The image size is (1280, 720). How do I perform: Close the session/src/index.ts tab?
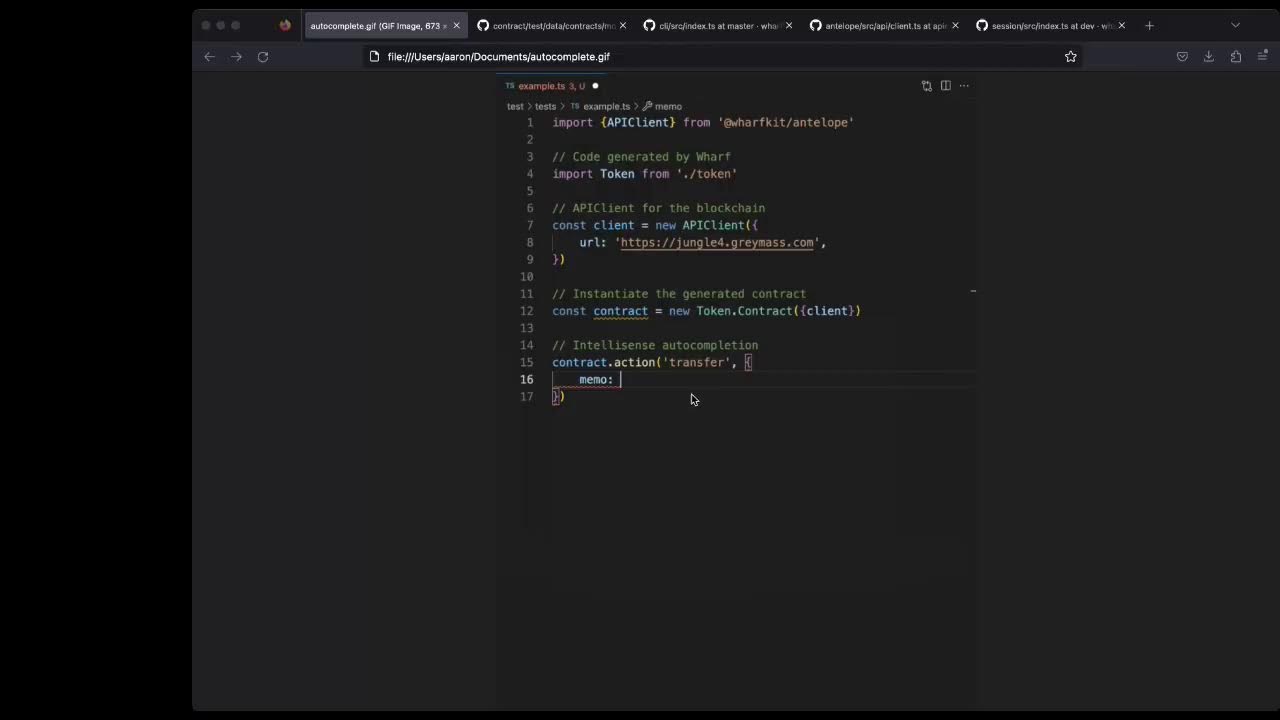point(1121,26)
